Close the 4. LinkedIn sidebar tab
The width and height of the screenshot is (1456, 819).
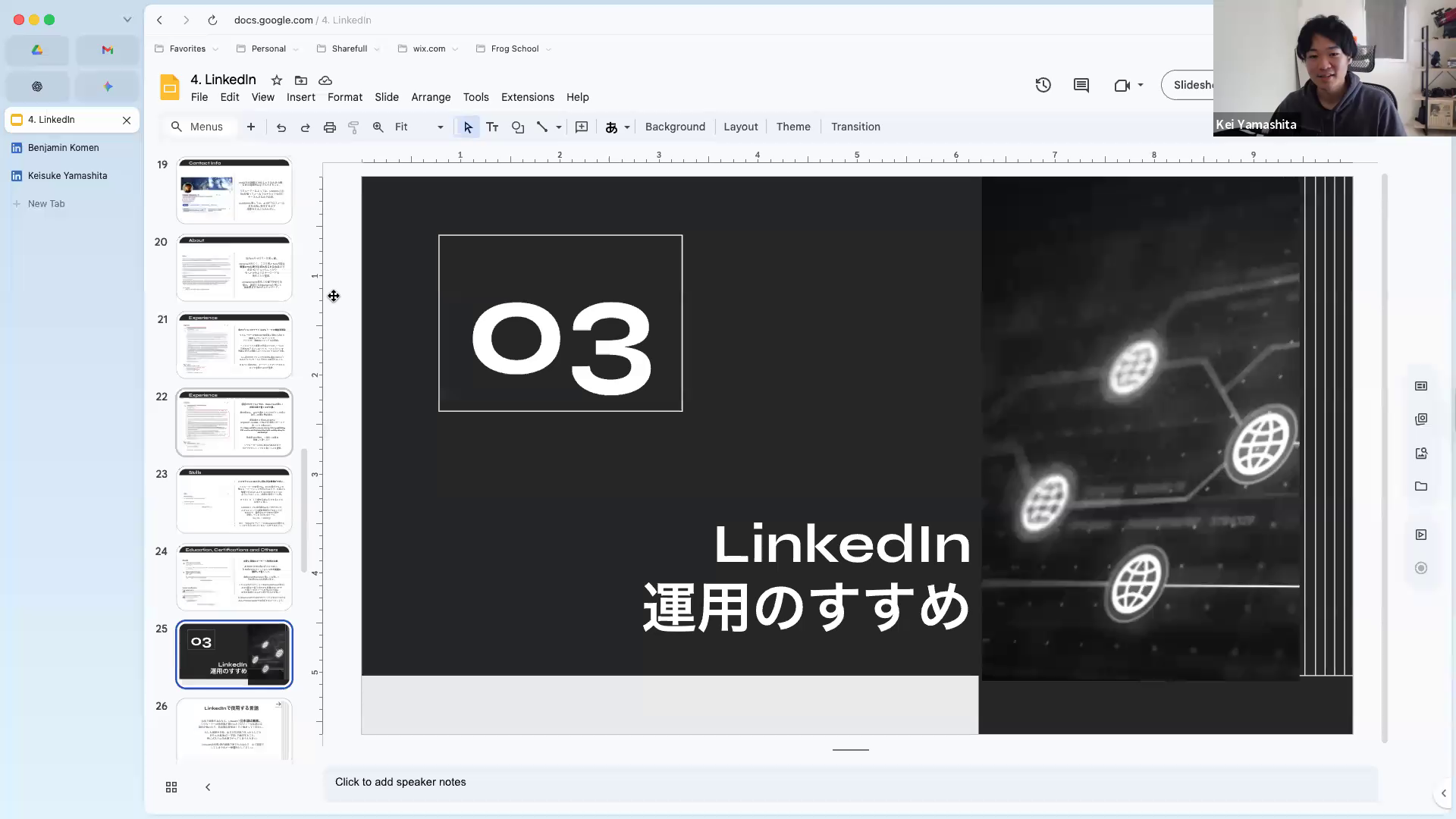(127, 120)
